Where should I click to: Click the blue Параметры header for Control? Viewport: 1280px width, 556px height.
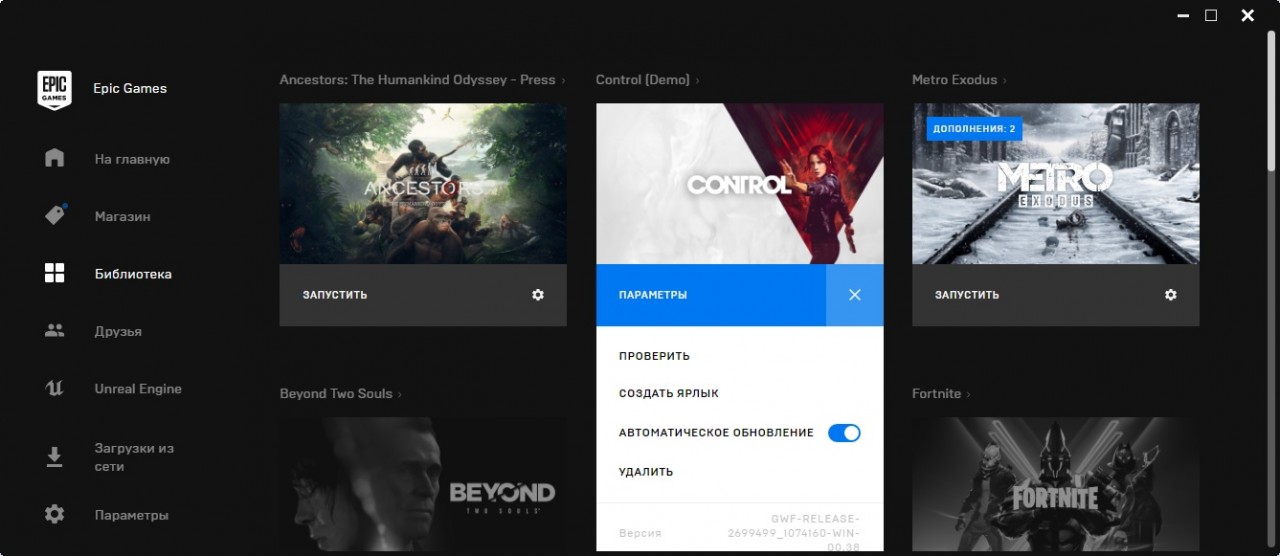711,295
